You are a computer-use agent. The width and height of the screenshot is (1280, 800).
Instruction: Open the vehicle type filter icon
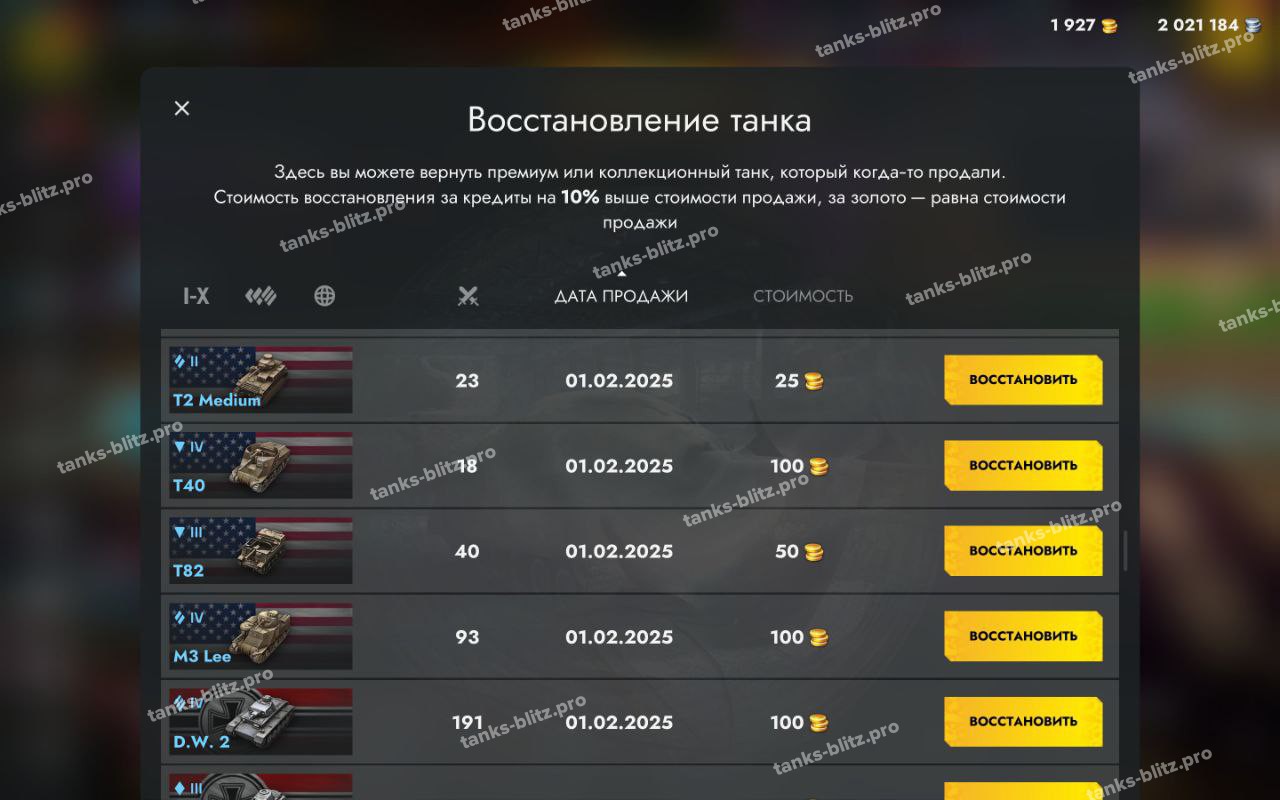point(261,296)
